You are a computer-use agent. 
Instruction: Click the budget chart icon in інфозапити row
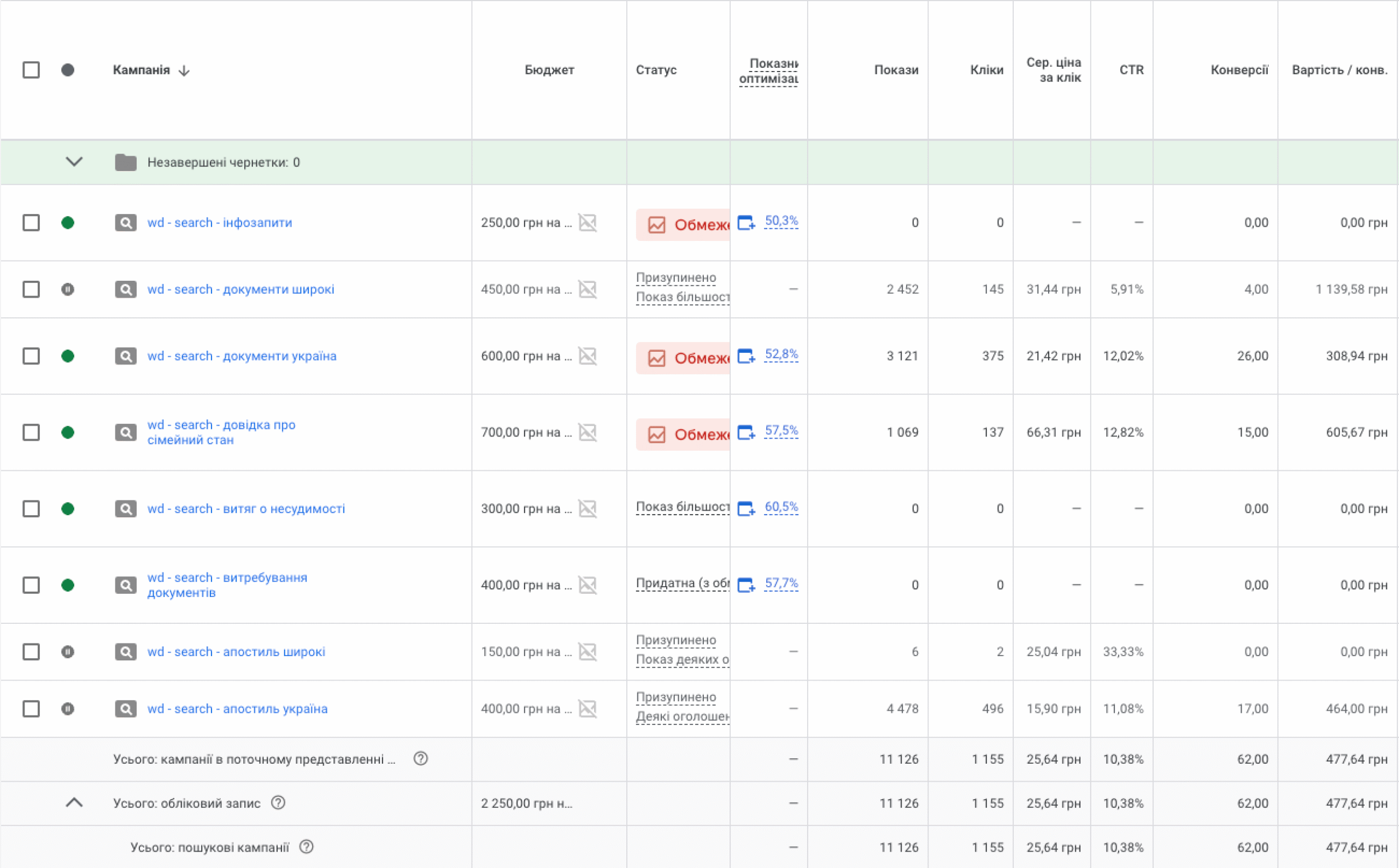tap(587, 223)
